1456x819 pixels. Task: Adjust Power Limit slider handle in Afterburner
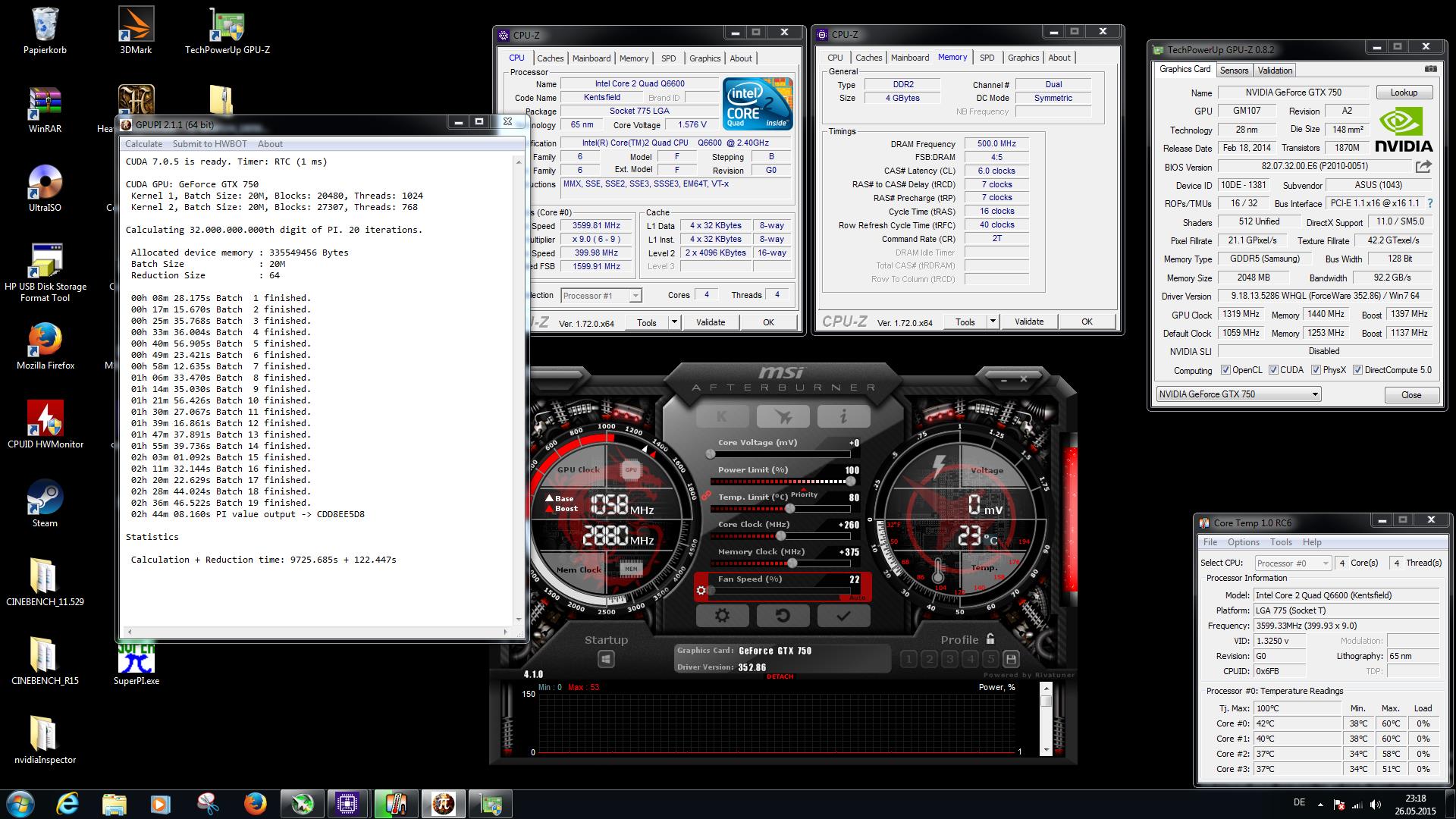(x=850, y=482)
